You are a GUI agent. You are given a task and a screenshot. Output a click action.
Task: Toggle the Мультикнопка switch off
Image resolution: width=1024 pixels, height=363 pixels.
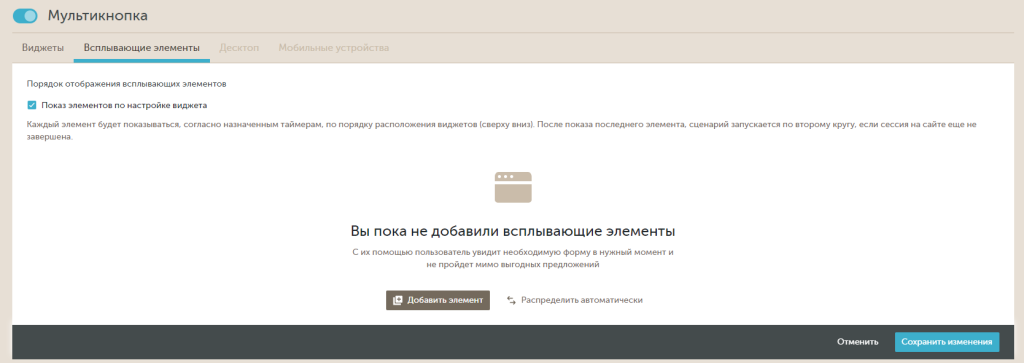click(25, 16)
